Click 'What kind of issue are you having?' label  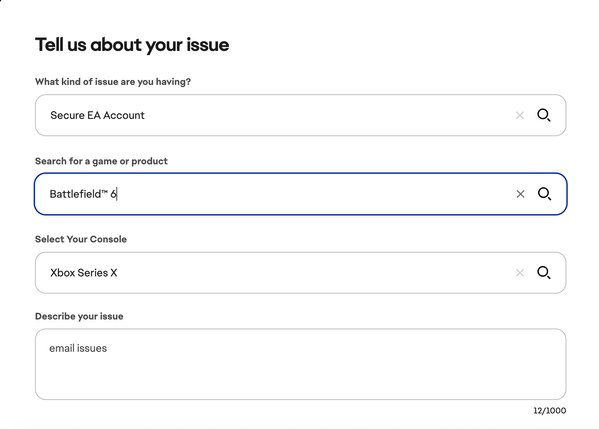pyautogui.click(x=113, y=82)
